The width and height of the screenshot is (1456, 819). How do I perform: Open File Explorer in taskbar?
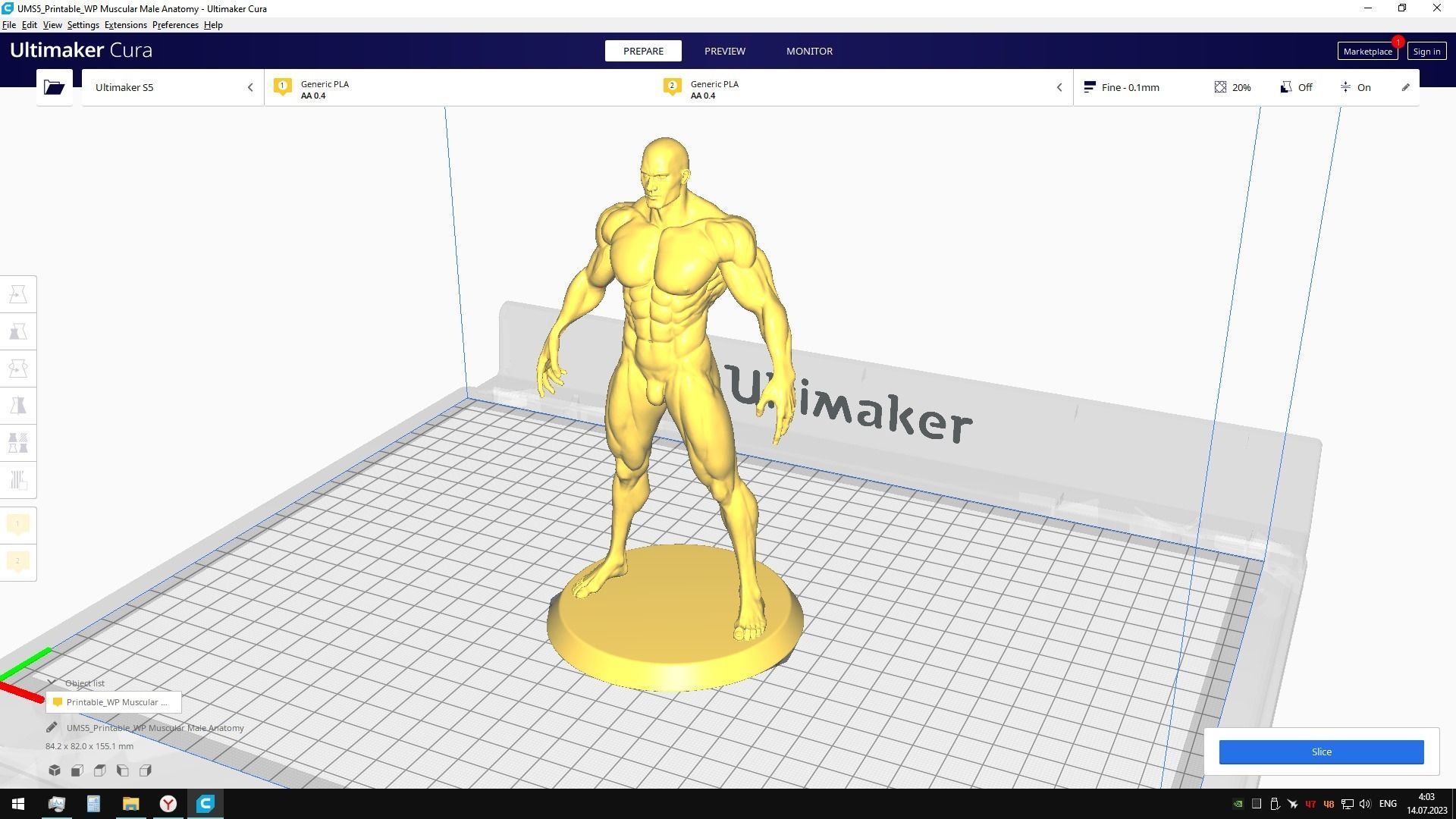pyautogui.click(x=130, y=804)
